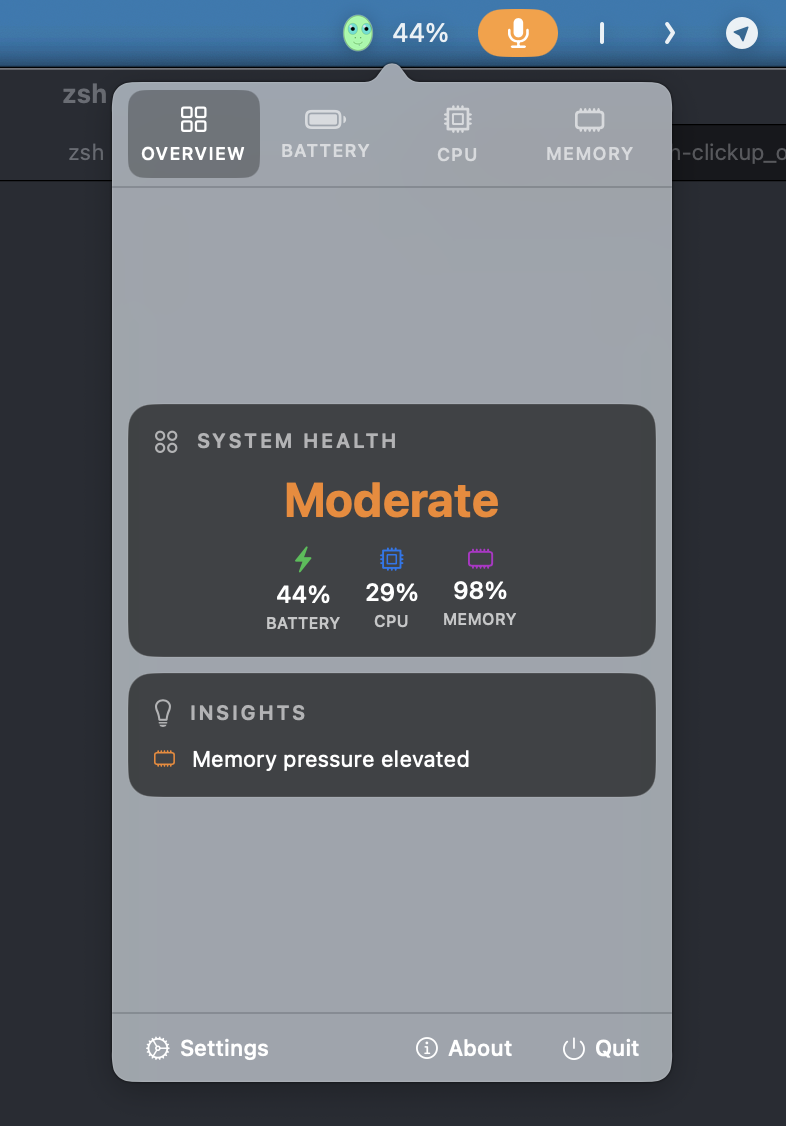Open the CPU tab
This screenshot has height=1126, width=786.
pyautogui.click(x=457, y=134)
